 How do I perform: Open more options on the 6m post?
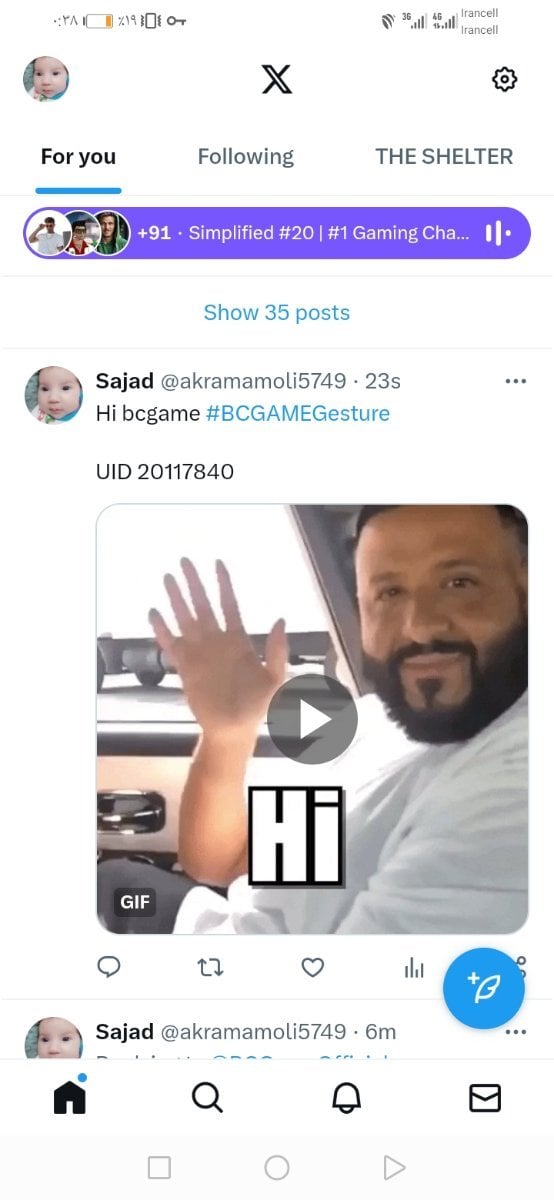516,1032
